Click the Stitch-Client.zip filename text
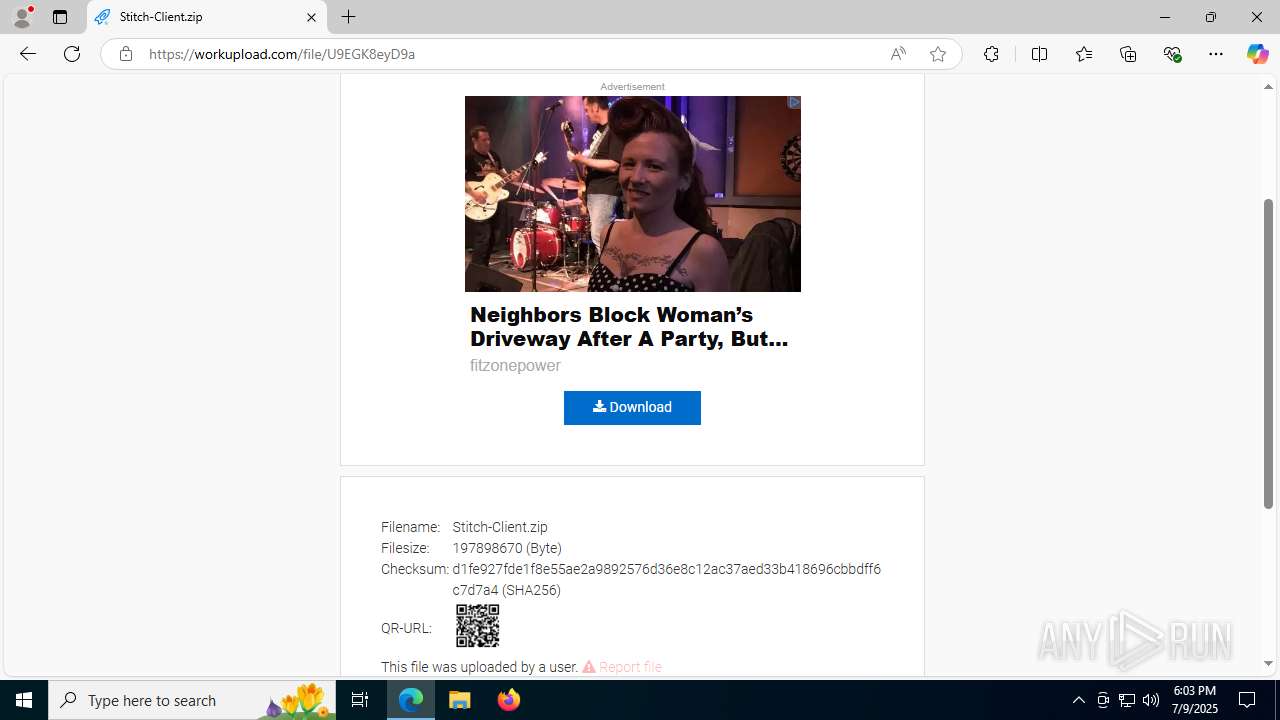Viewport: 1280px width, 720px height. click(x=500, y=527)
